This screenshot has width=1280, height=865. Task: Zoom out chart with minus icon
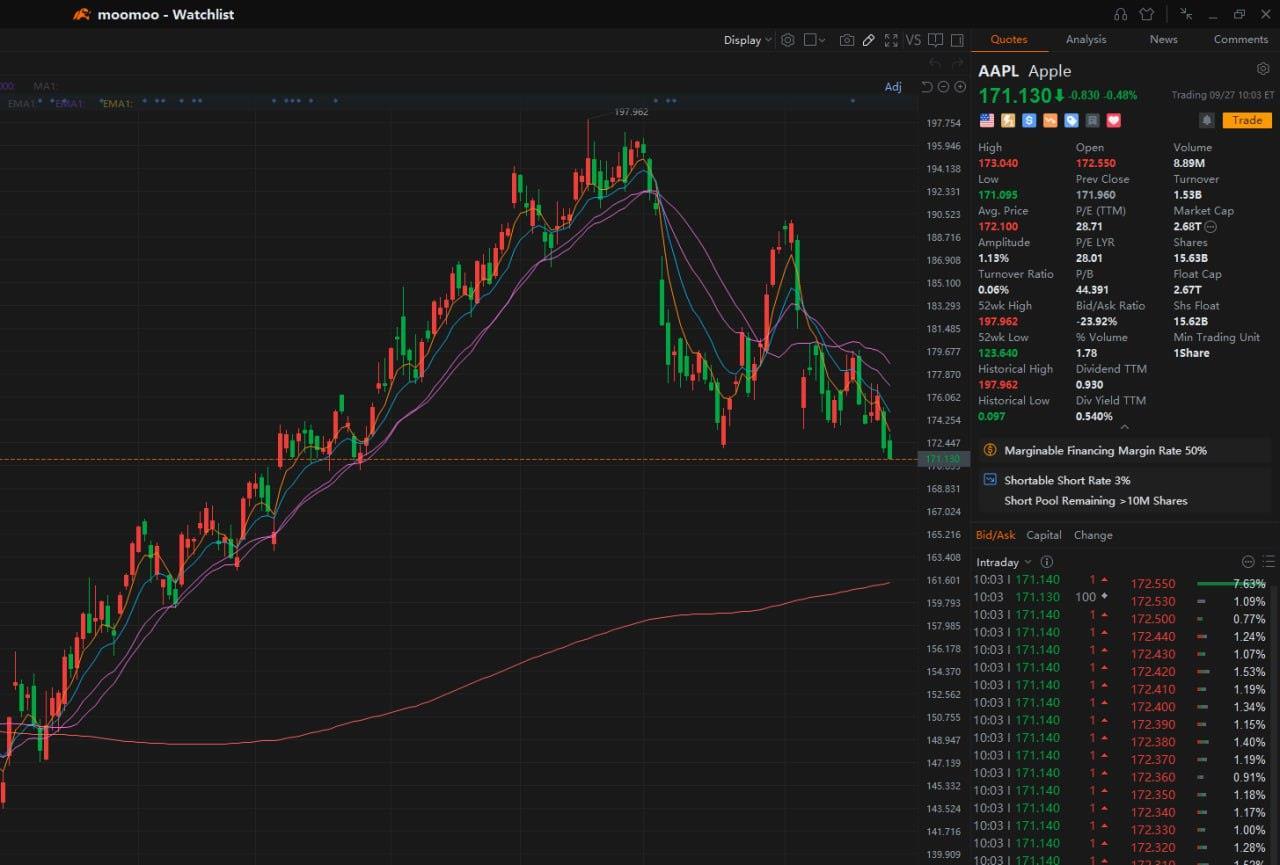coord(943,87)
